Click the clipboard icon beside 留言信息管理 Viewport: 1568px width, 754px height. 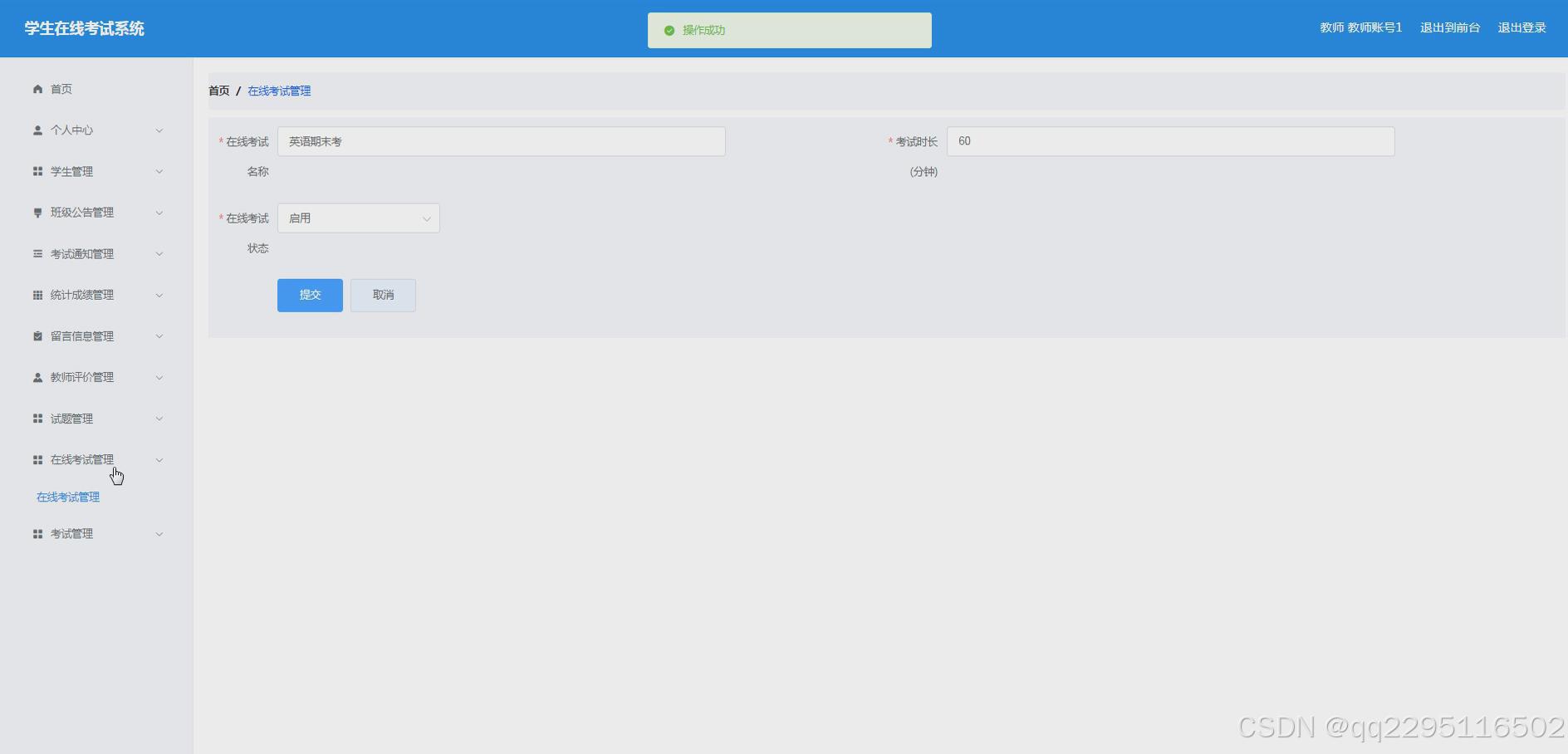click(x=37, y=336)
